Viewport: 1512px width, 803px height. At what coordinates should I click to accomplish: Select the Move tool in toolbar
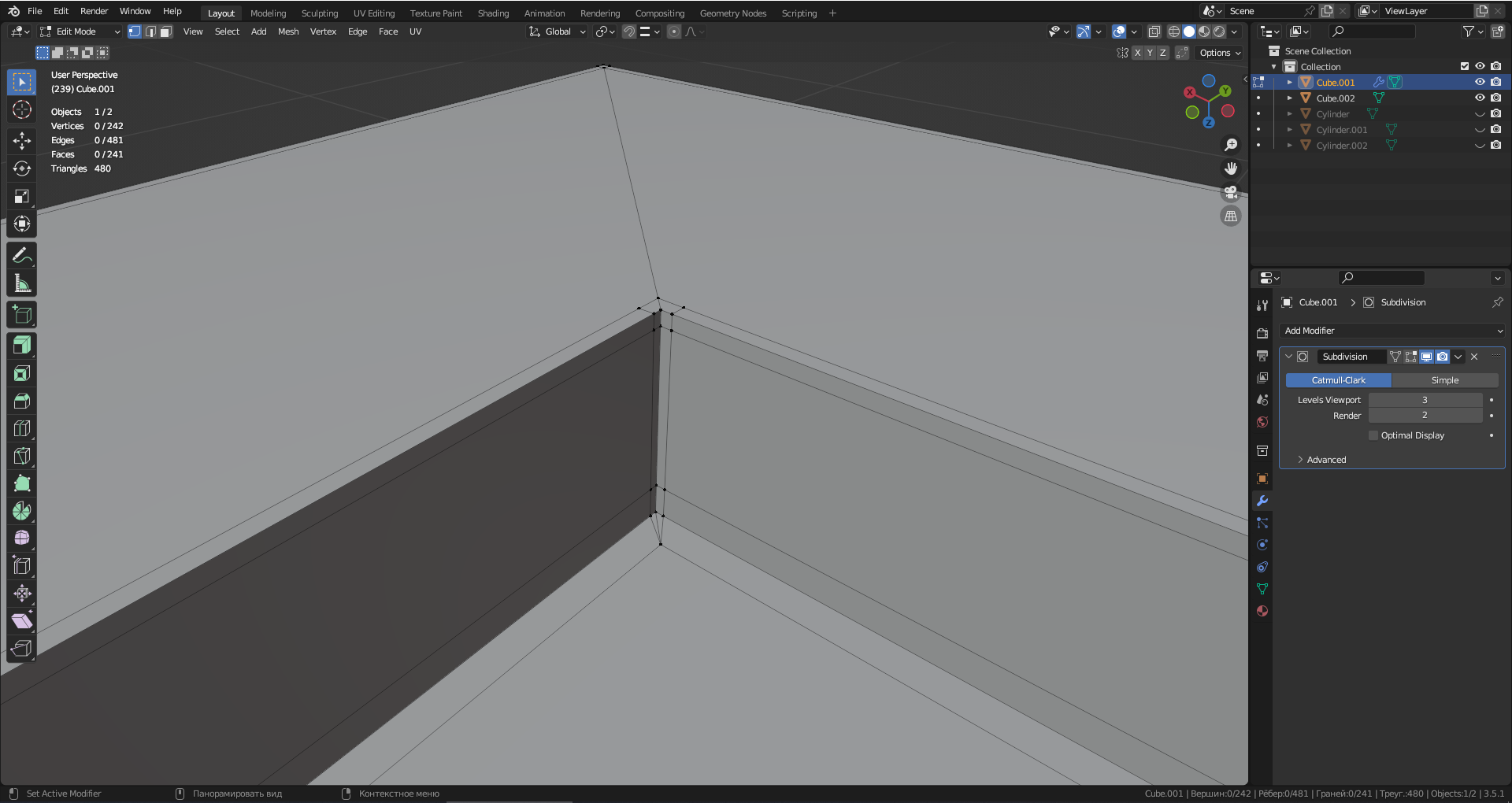point(22,141)
